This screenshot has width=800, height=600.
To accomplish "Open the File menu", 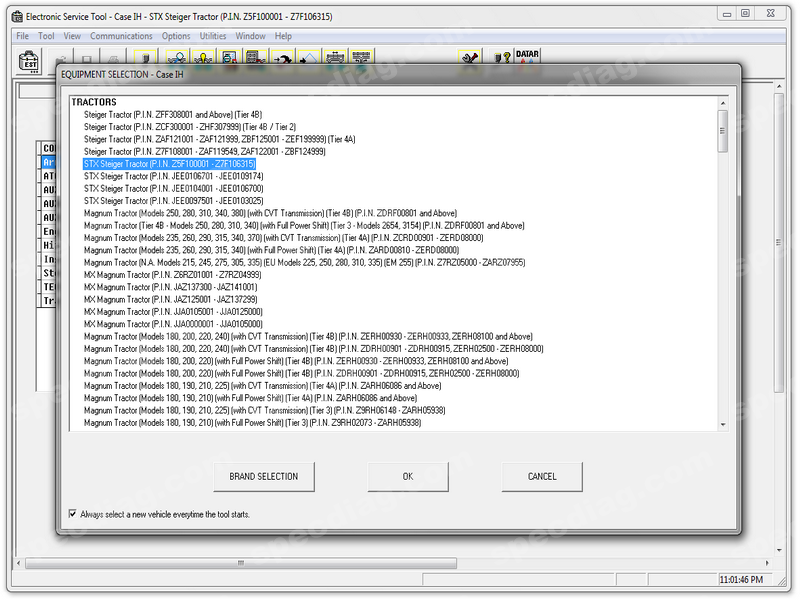I will pos(22,36).
